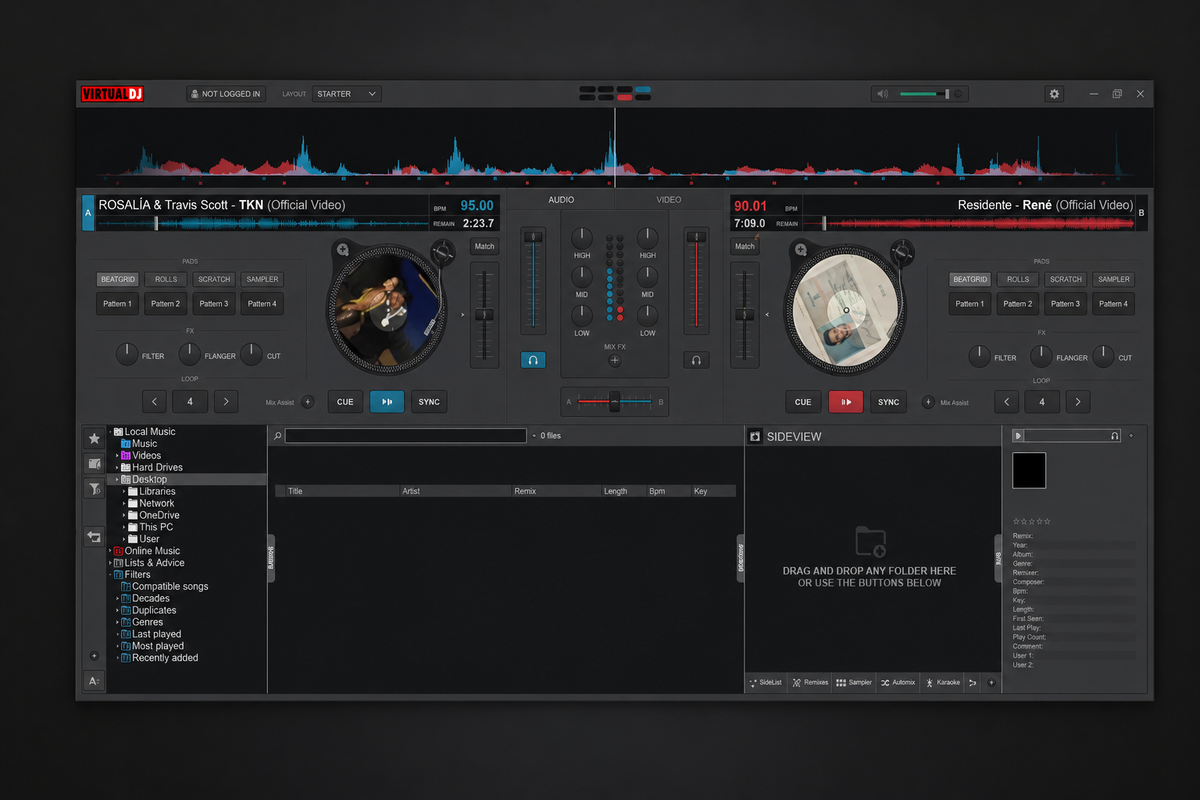Click Mix Assist plus icon on deck B

pyautogui.click(x=928, y=402)
